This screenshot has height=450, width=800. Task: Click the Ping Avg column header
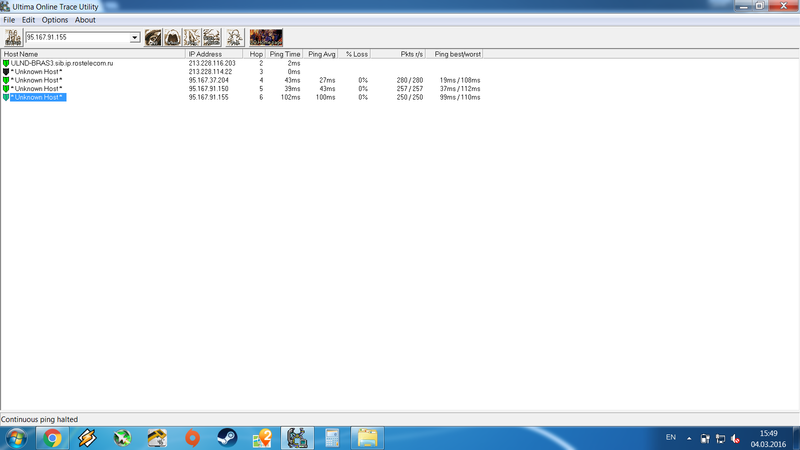(x=320, y=54)
